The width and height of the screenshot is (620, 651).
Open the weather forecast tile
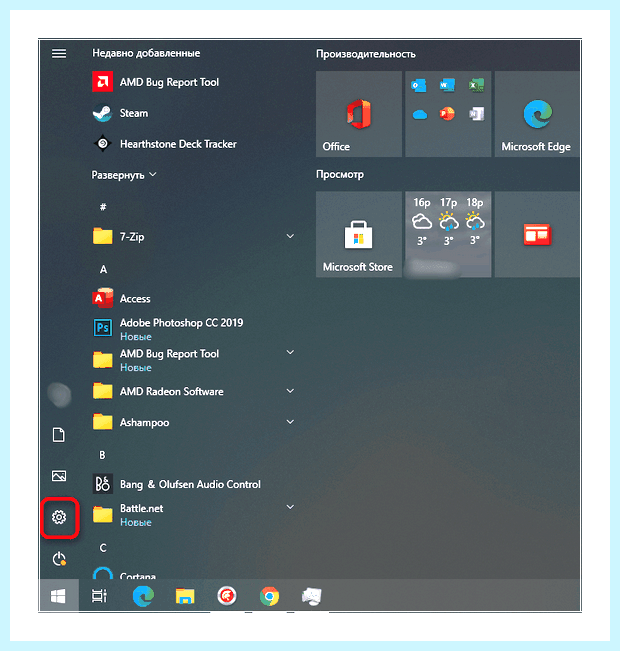(448, 235)
